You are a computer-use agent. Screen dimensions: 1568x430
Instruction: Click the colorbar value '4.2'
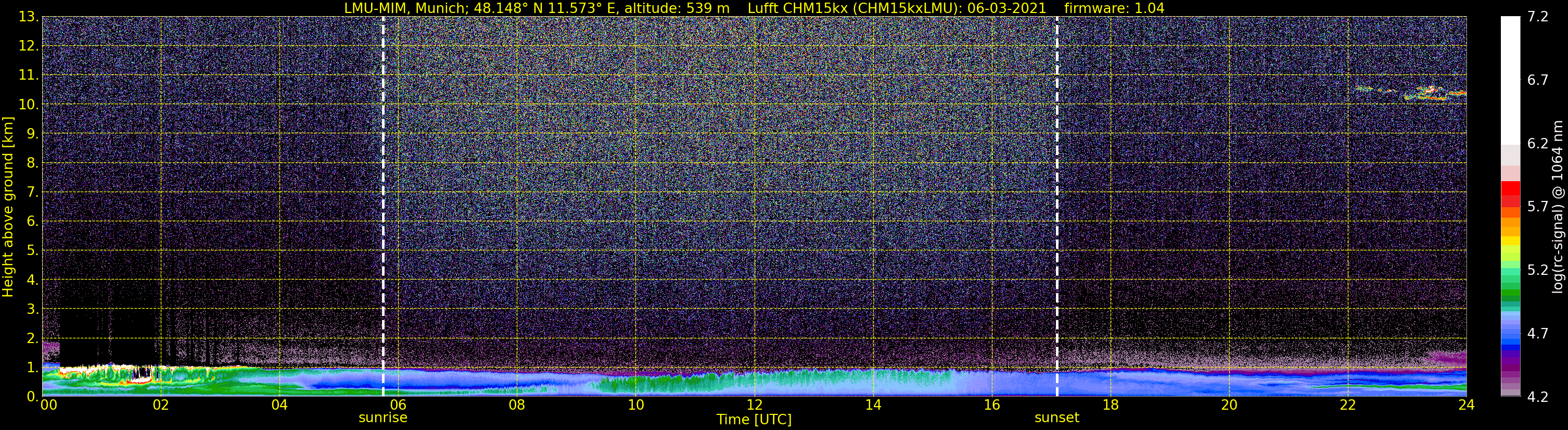[x=1538, y=397]
